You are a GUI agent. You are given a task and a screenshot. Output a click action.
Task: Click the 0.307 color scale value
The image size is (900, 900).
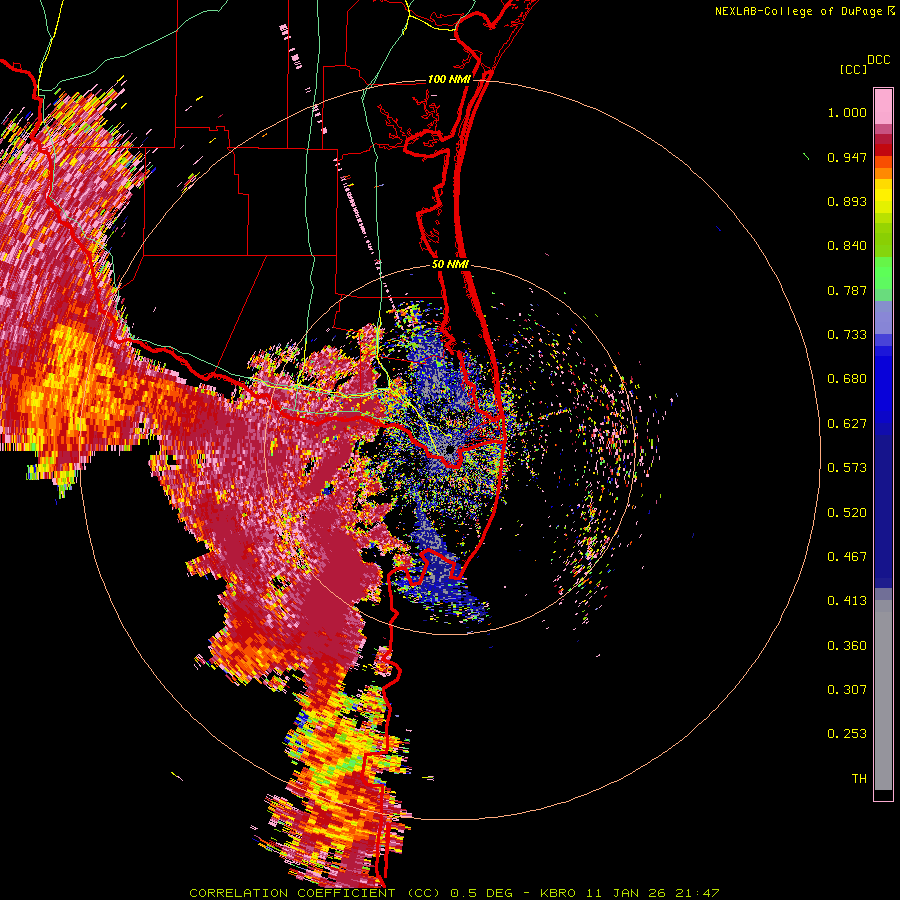point(847,689)
